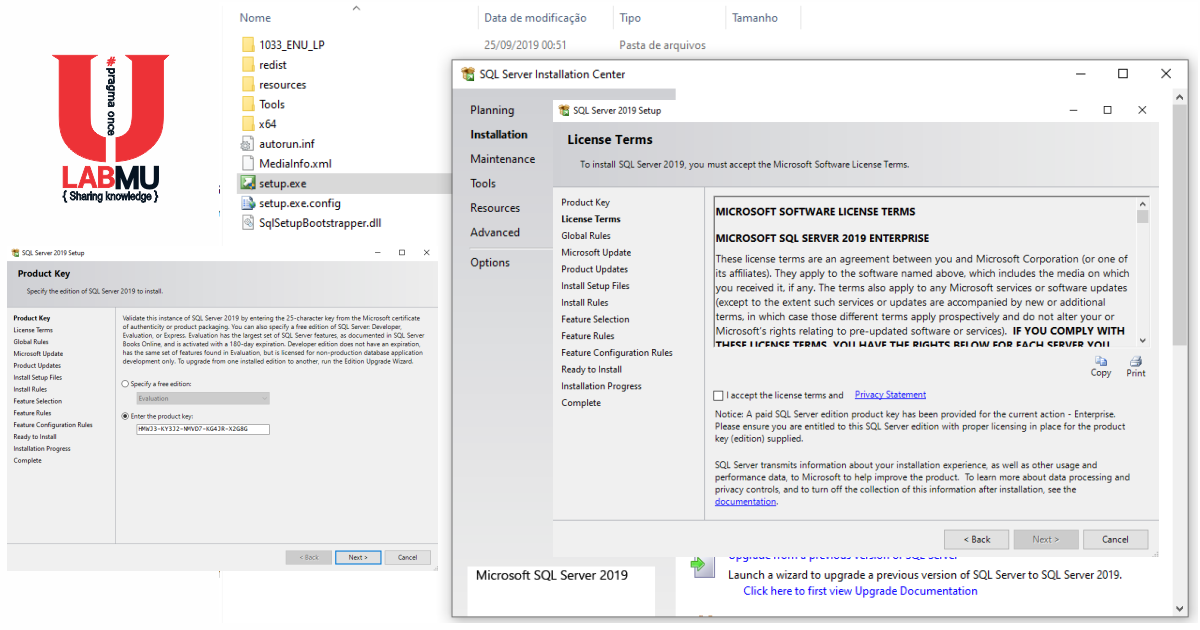Image resolution: width=1200 pixels, height=630 pixels.
Task: Click 'Feature Rules' step in License Terms window
Action: pos(588,336)
